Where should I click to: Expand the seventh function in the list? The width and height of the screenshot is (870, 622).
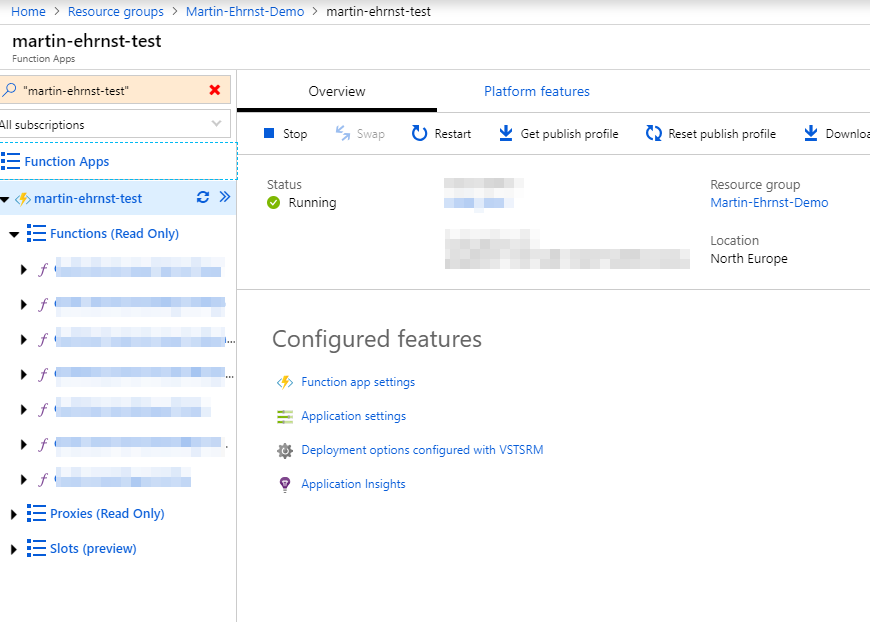23,479
